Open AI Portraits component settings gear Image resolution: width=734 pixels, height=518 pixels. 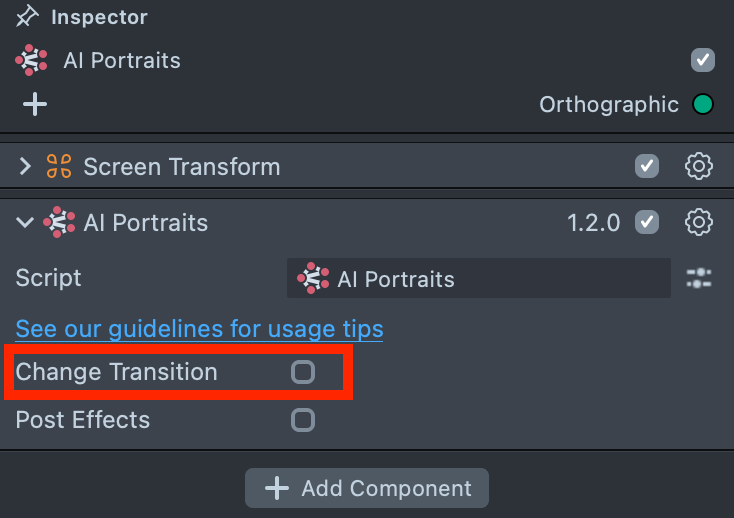point(698,222)
